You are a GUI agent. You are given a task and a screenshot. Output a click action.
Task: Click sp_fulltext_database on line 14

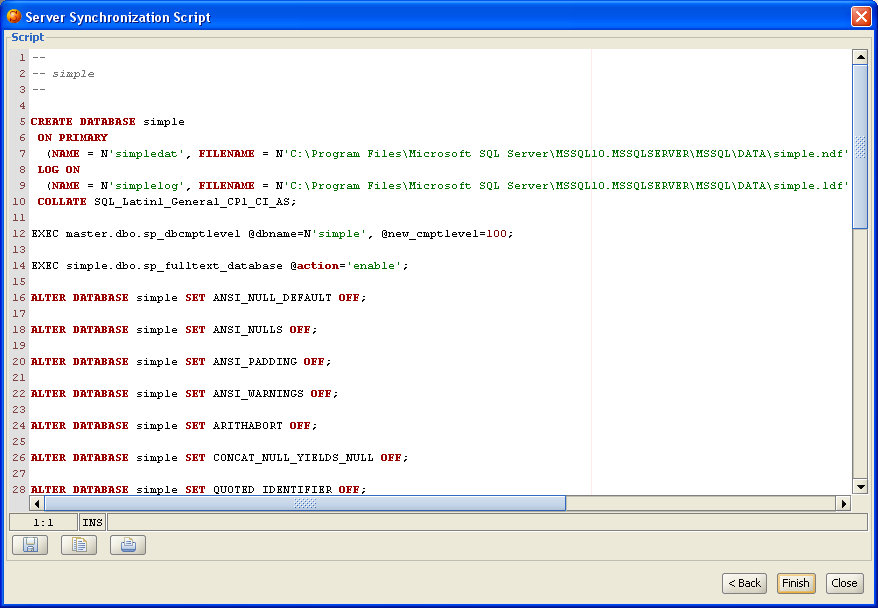[x=213, y=265]
